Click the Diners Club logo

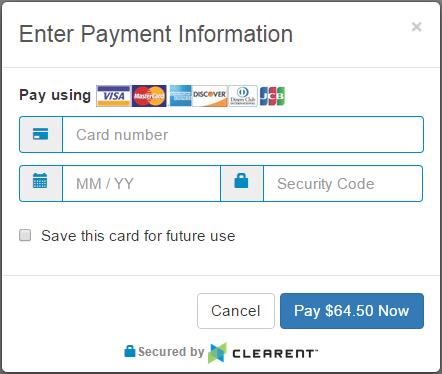pyautogui.click(x=243, y=96)
